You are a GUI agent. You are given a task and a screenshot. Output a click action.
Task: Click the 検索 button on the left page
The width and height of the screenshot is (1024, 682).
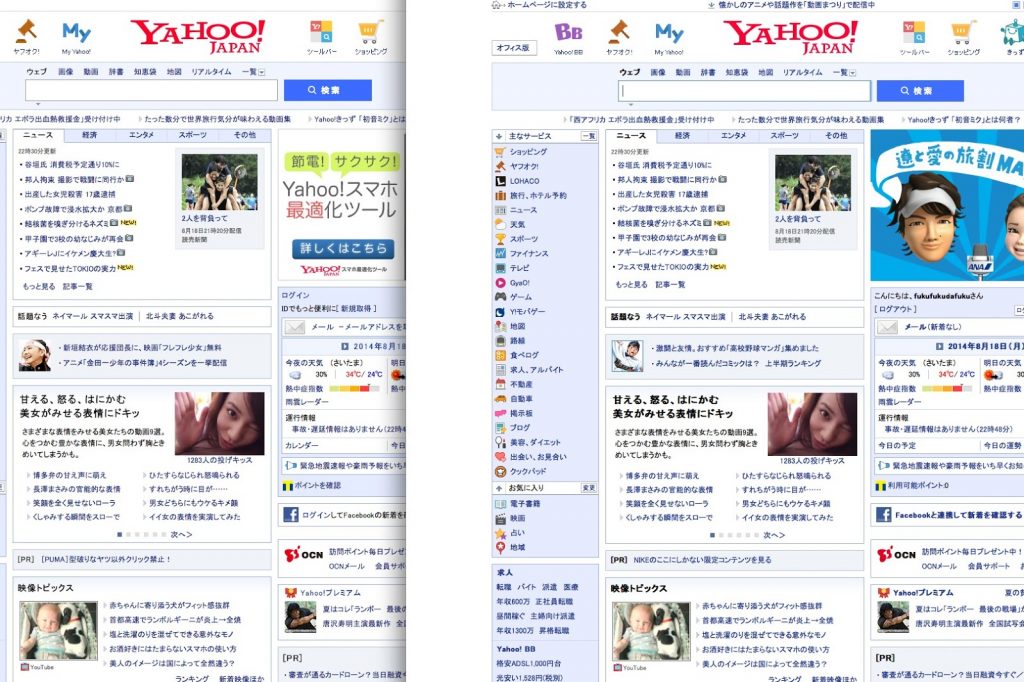coord(327,90)
